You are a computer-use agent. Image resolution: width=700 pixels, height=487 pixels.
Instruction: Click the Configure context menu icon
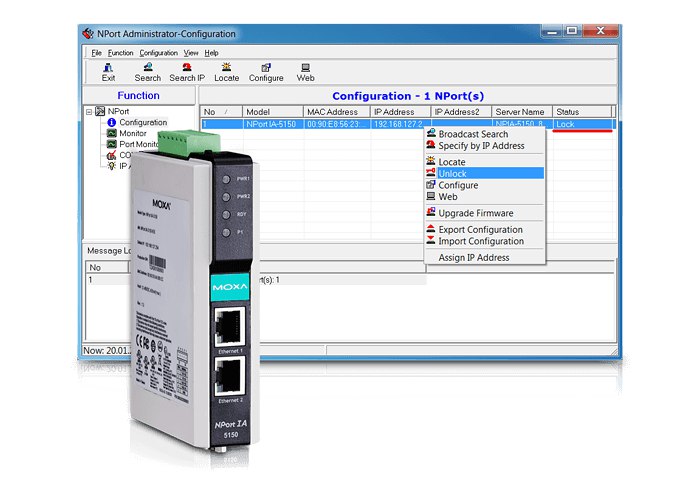(x=431, y=184)
